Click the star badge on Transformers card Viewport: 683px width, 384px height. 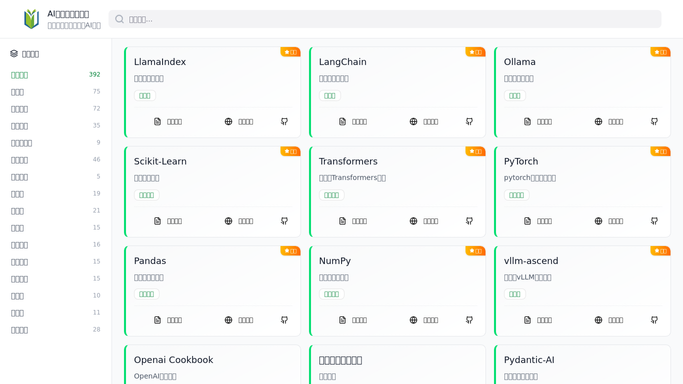pyautogui.click(x=475, y=152)
